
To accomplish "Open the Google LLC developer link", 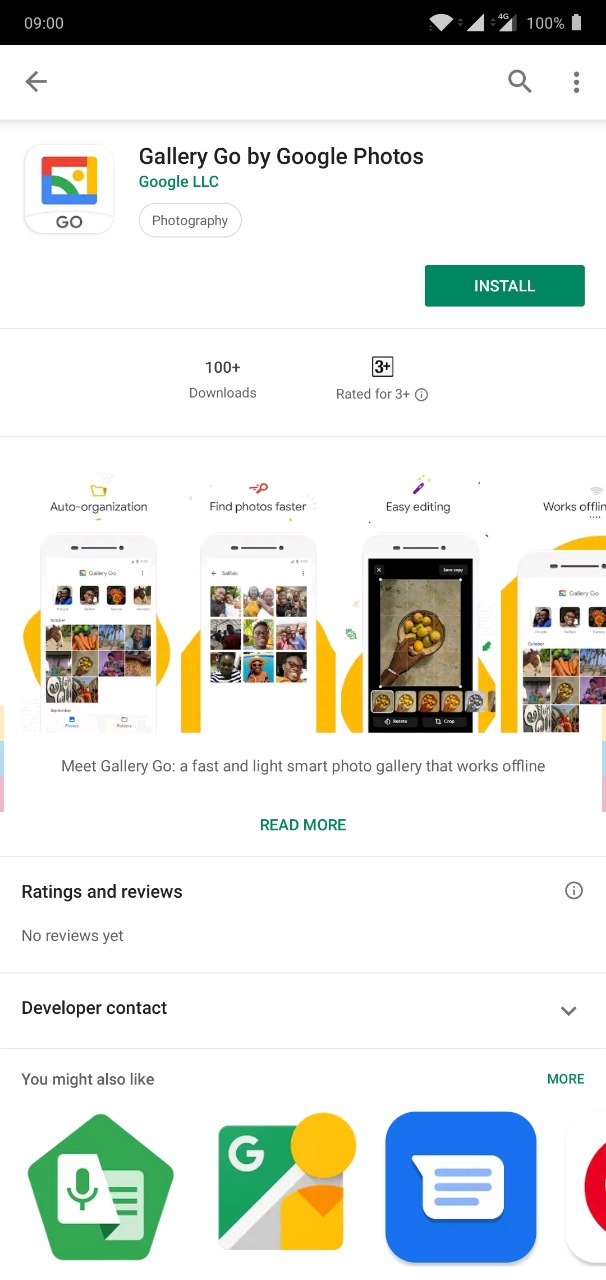I will (x=179, y=182).
